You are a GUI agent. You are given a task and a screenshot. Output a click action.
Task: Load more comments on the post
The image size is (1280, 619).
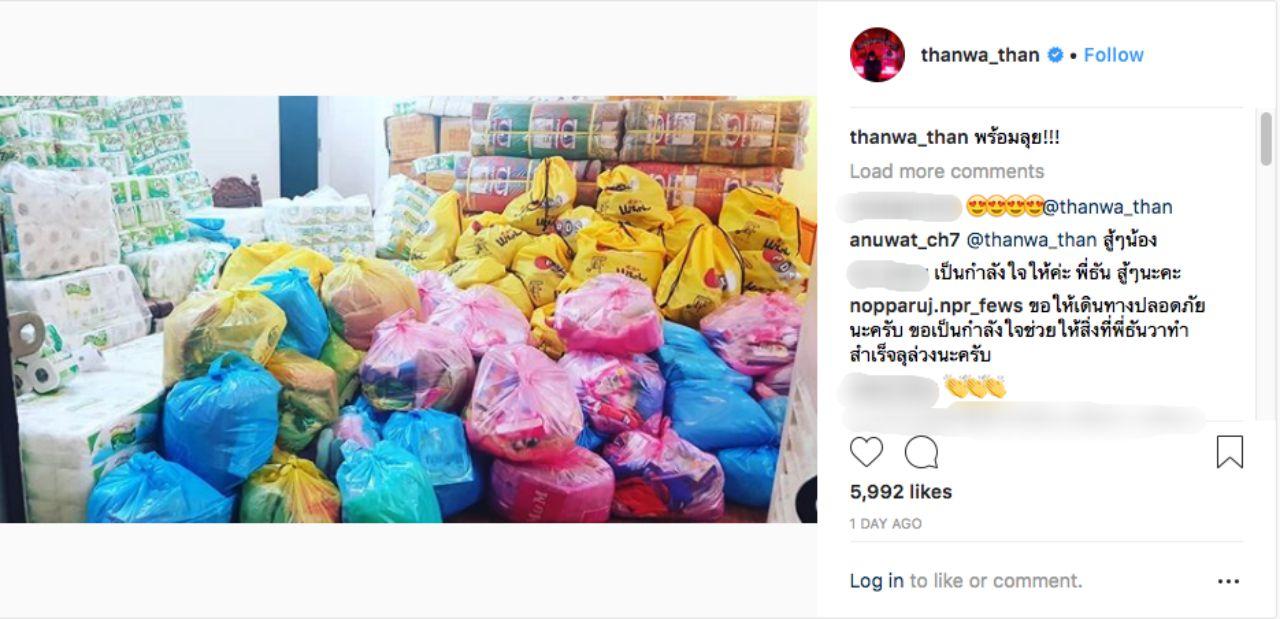point(946,171)
